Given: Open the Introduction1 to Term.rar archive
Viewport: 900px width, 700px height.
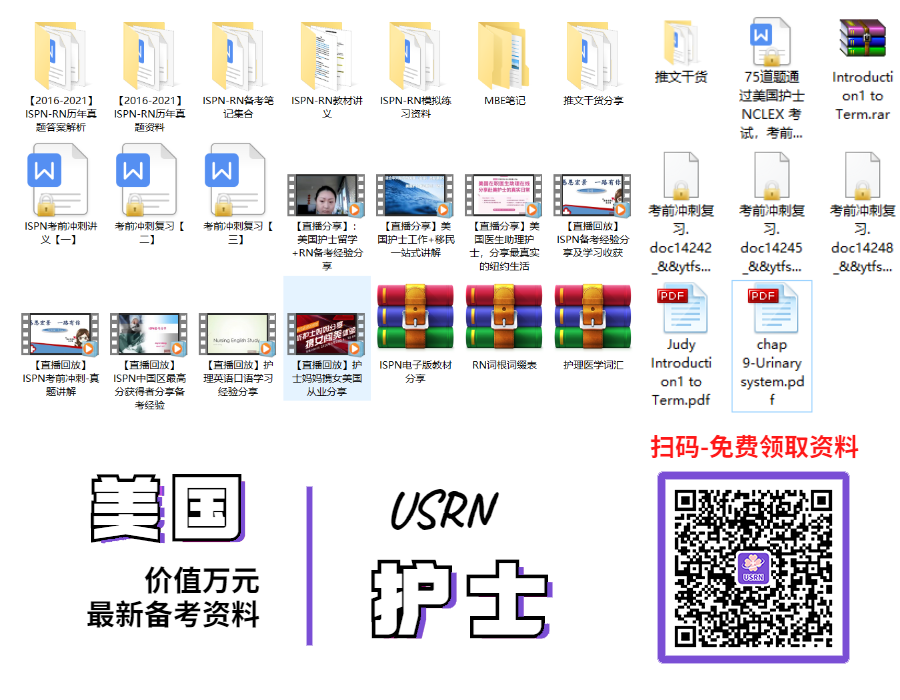Looking at the screenshot, I should coord(862,42).
